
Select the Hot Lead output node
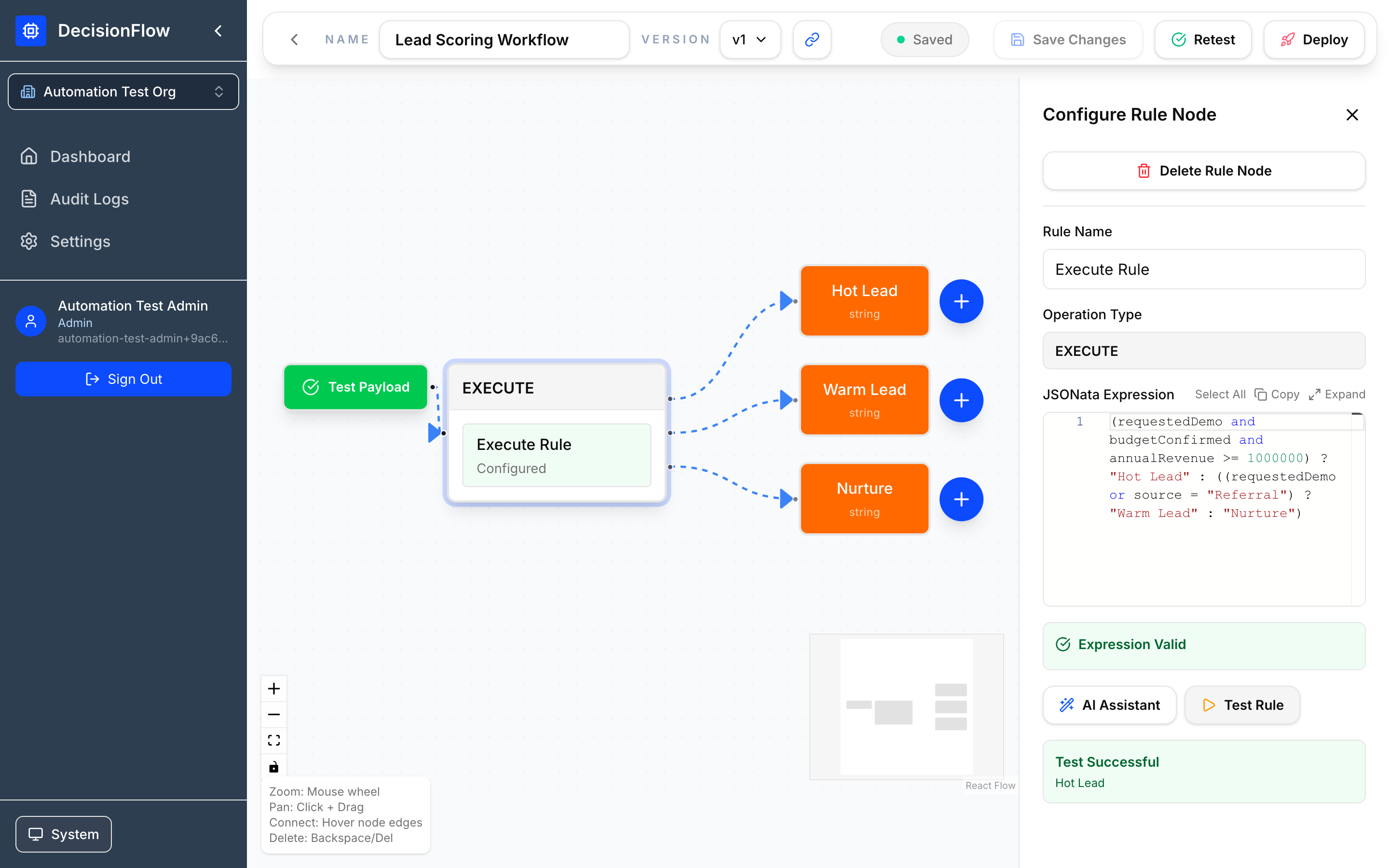pos(864,301)
